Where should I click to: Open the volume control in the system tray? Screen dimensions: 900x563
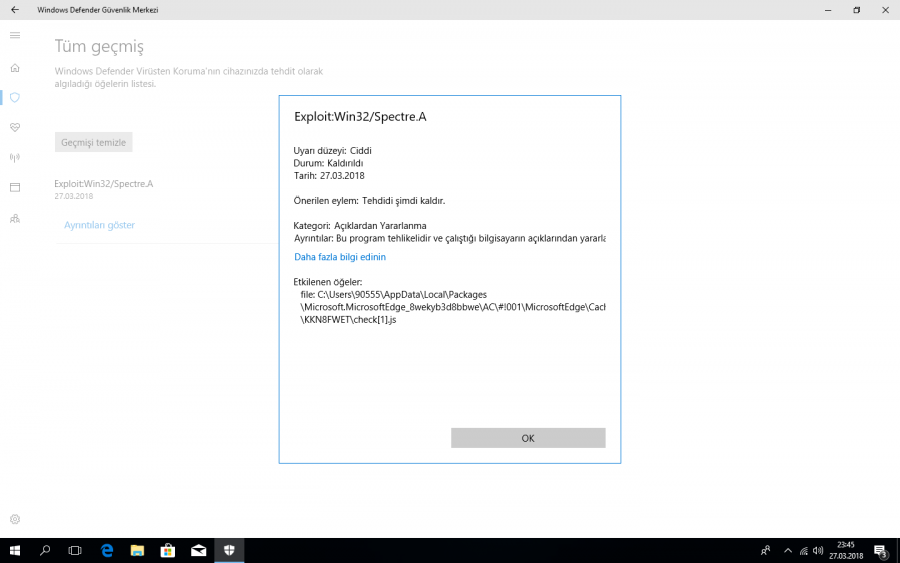(818, 551)
